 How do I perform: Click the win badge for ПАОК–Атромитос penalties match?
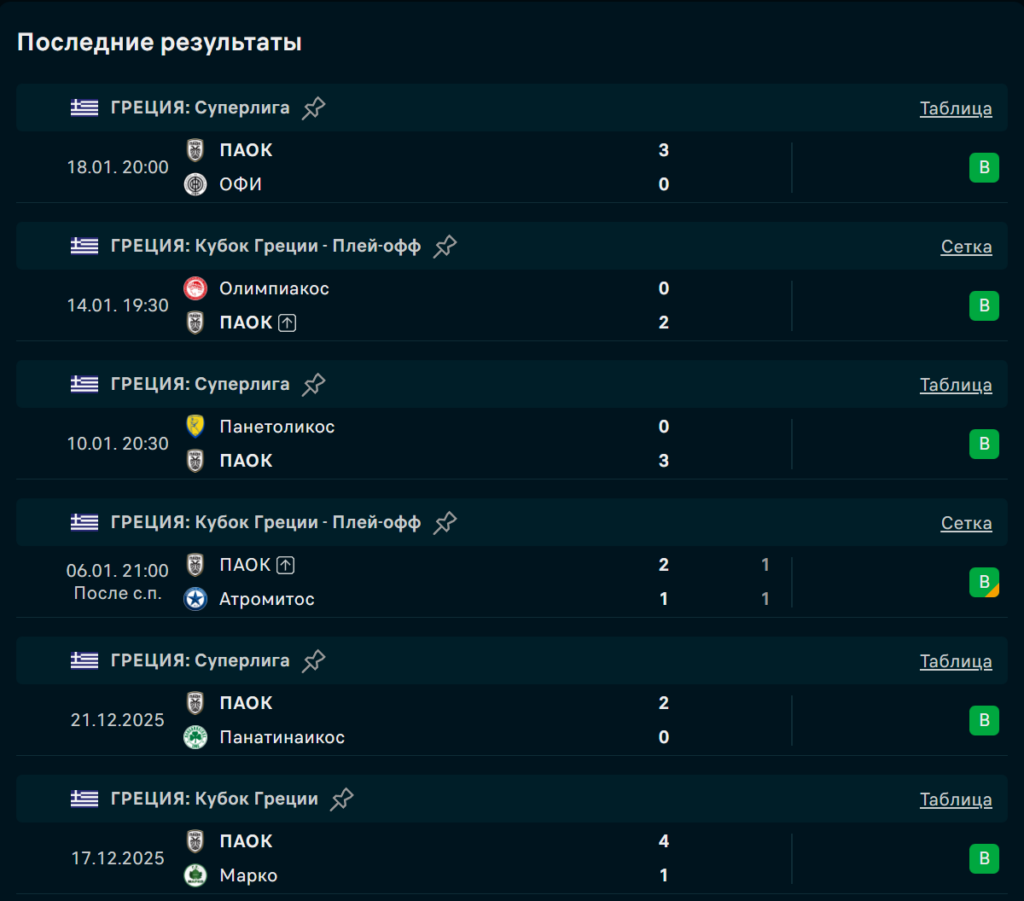(x=983, y=582)
